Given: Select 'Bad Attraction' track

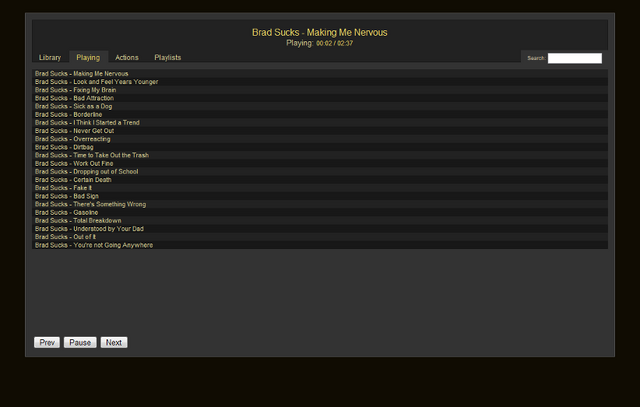Looking at the screenshot, I should tap(320, 98).
